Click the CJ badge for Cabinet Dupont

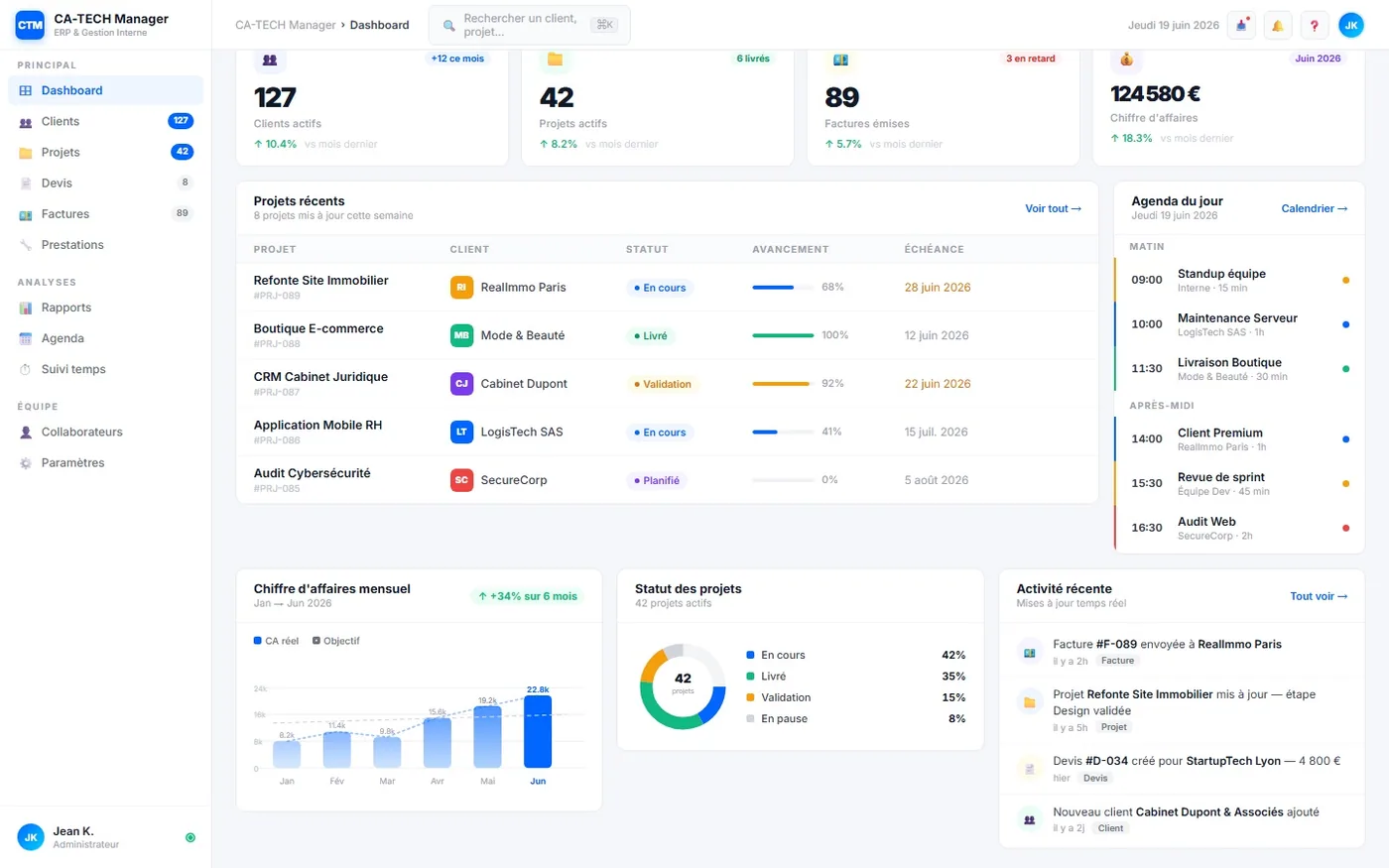[461, 384]
